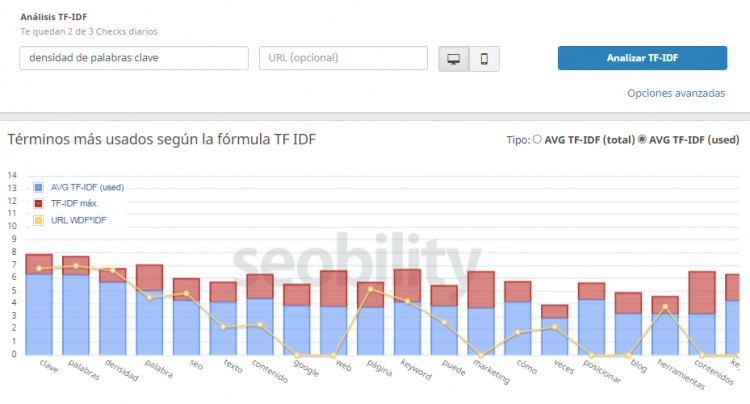The width and height of the screenshot is (750, 404).
Task: Click the 'posicionar' bar in chart
Action: click(591, 318)
